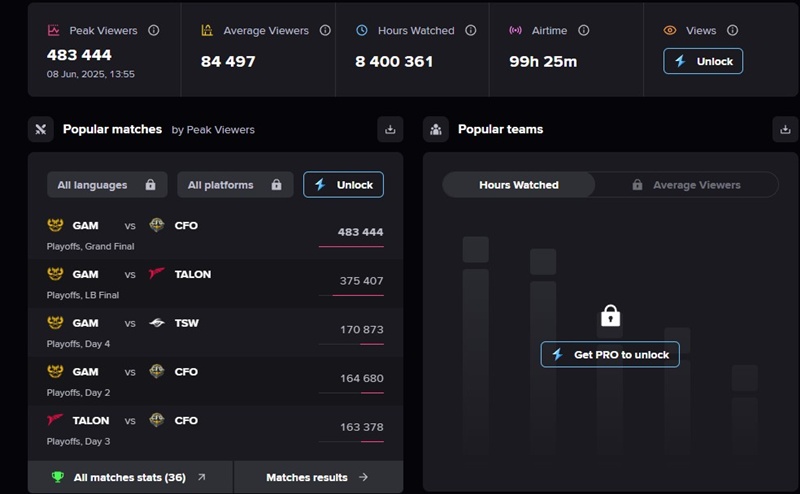800x494 pixels.
Task: Select the Hours Watched toggle option
Action: 518,185
